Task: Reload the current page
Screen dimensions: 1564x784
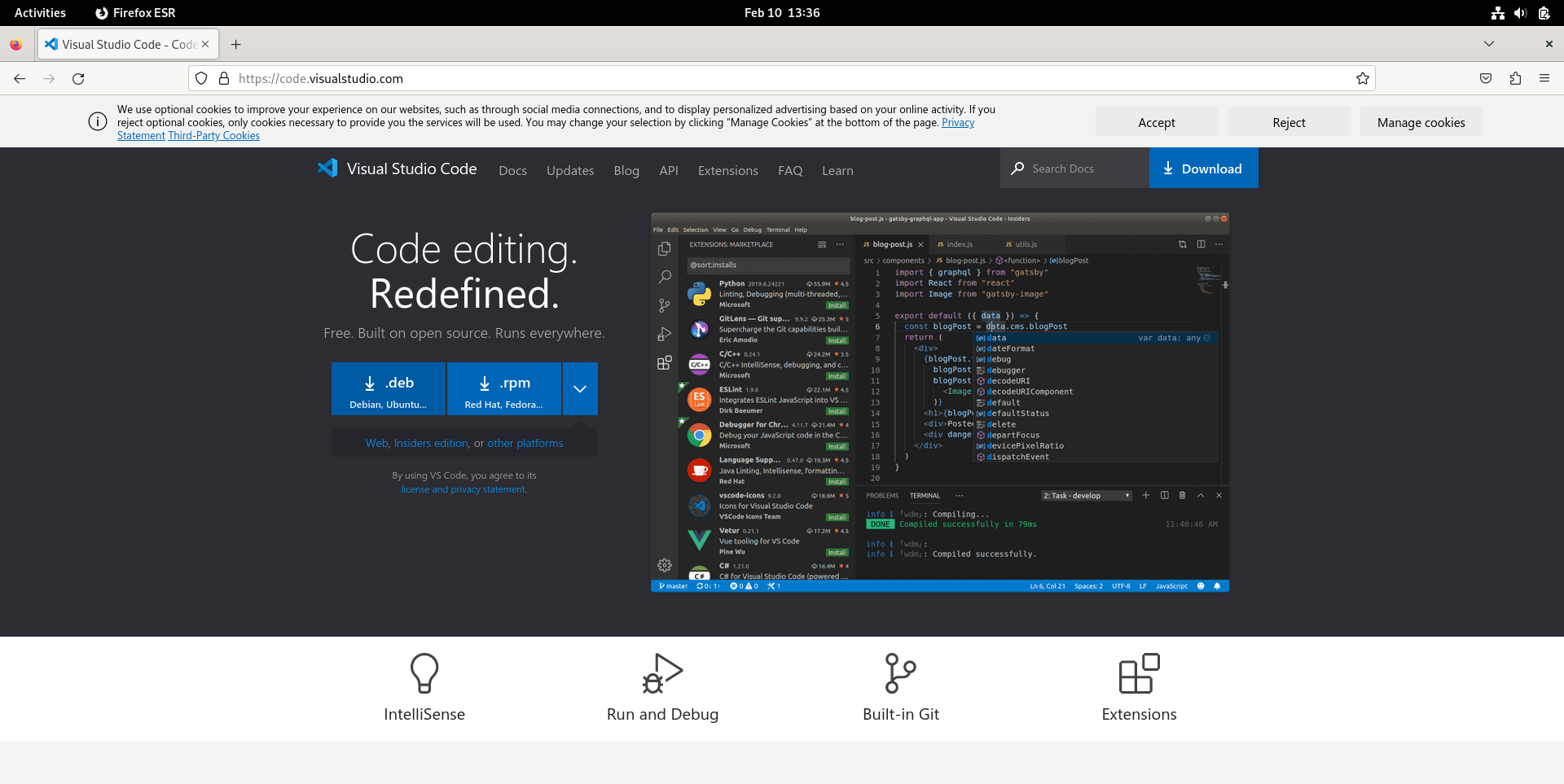Action: click(x=78, y=79)
